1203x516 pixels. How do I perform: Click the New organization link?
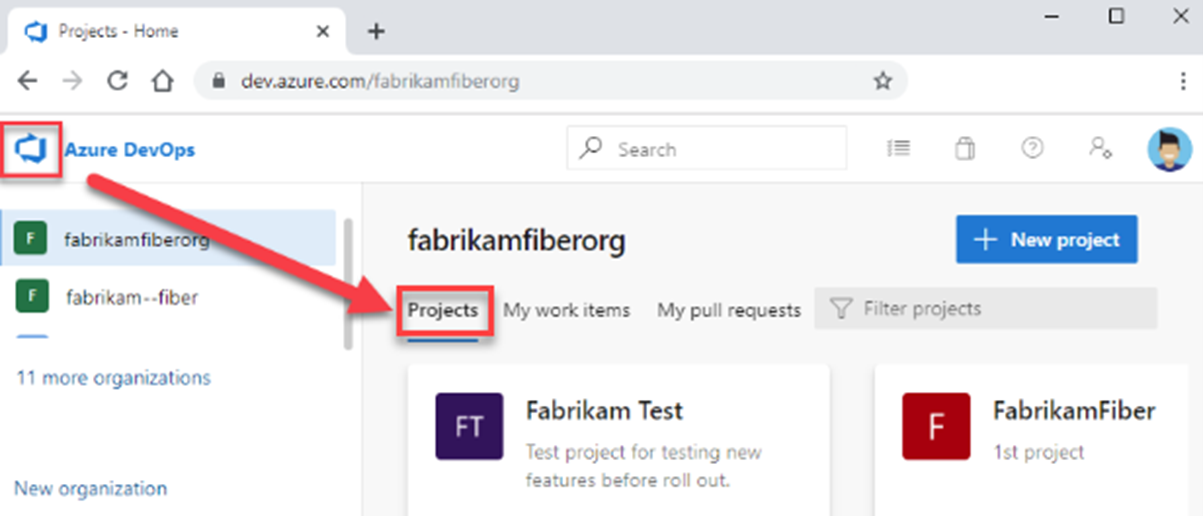[90, 489]
